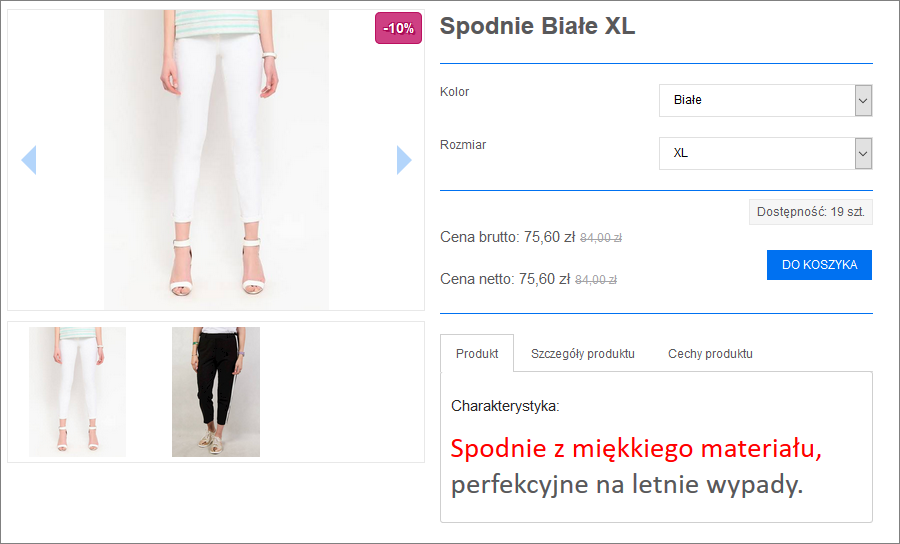Click the large main product photo
Screen dimensions: 900x544
pos(216,160)
